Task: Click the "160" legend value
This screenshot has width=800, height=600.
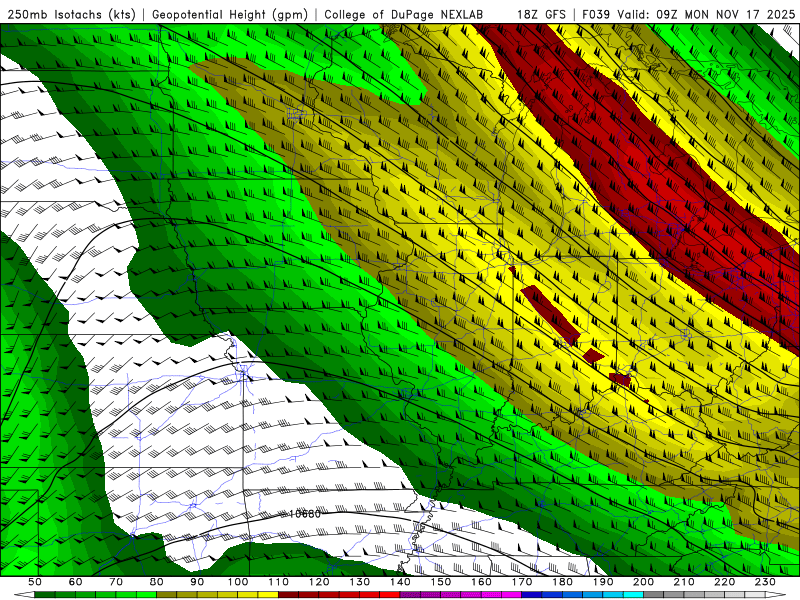Action: [481, 582]
